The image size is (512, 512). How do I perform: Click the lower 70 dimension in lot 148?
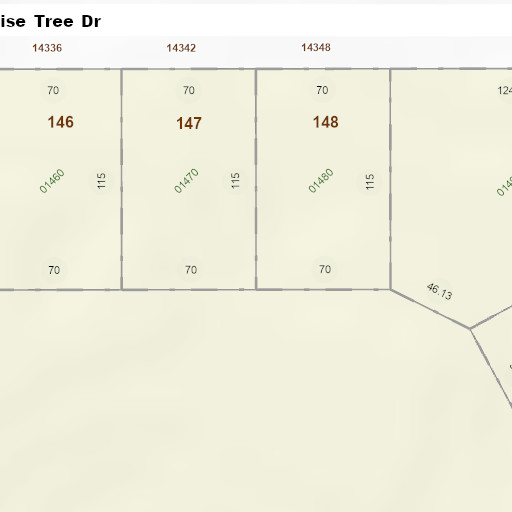[x=325, y=269]
